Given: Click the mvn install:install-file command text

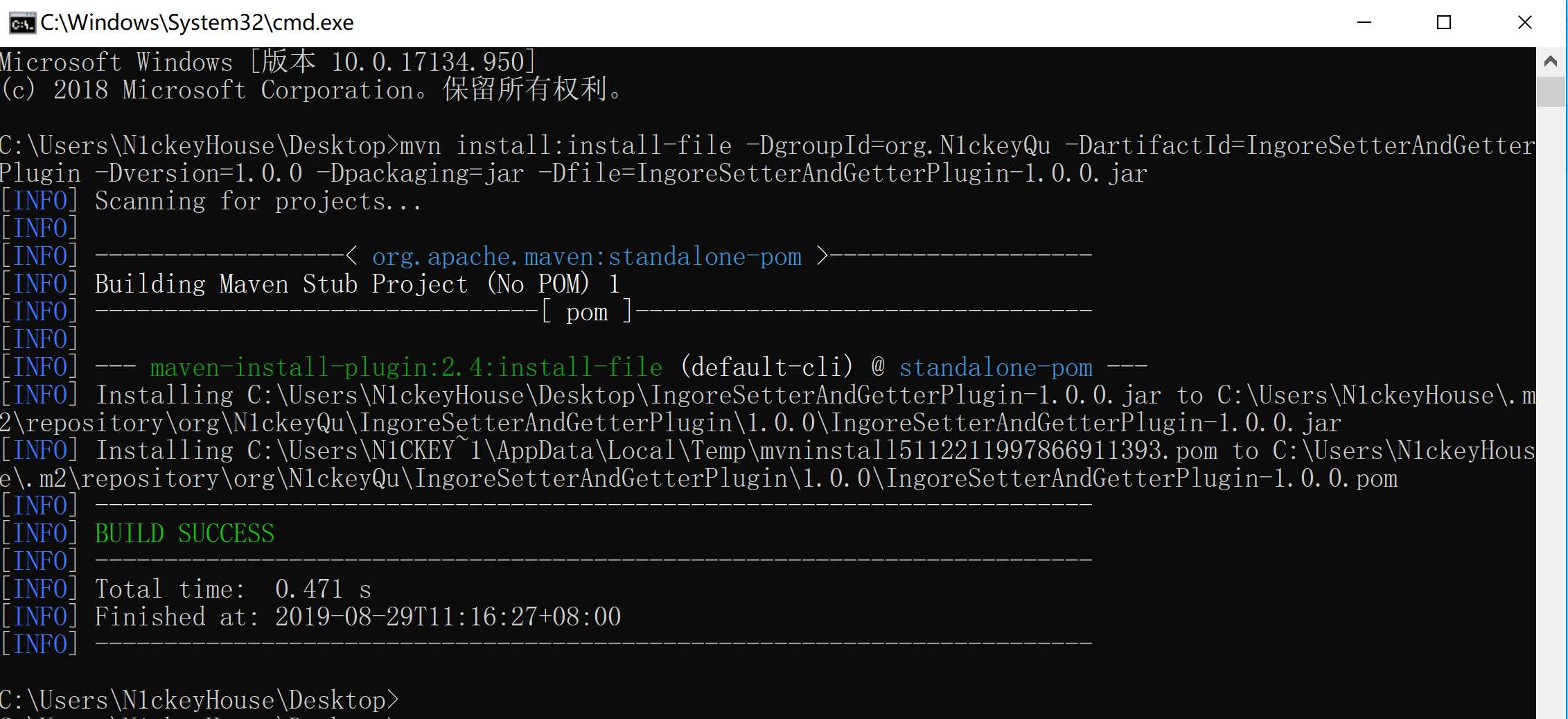Looking at the screenshot, I should coord(593,146).
